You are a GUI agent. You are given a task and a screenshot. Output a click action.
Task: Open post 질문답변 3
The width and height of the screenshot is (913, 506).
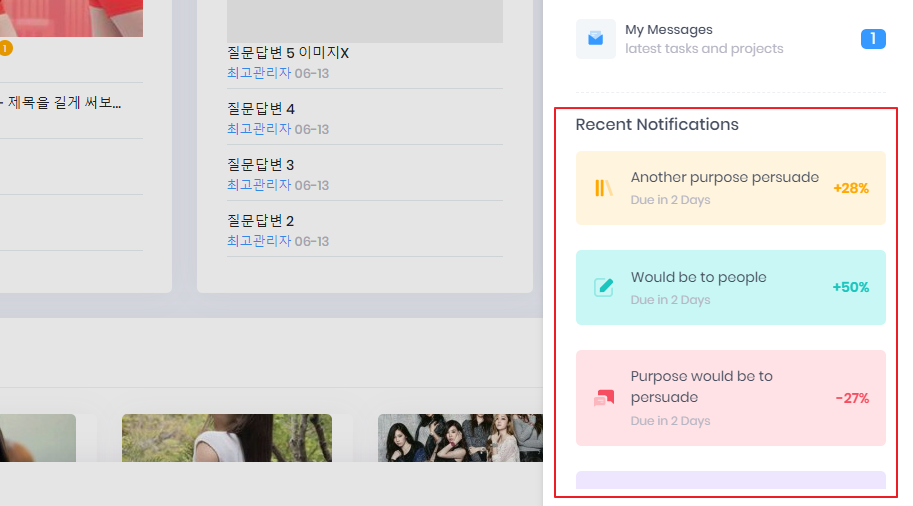[260, 165]
